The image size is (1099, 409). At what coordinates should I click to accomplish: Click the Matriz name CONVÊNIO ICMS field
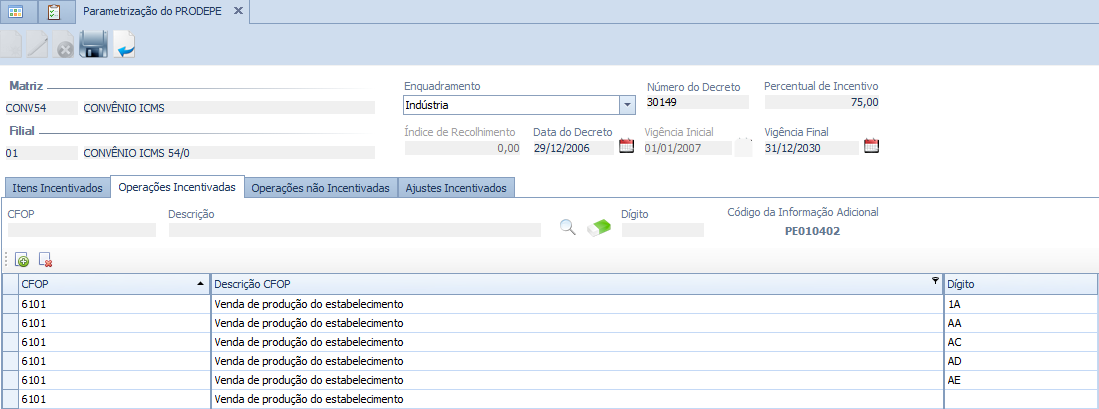228,108
